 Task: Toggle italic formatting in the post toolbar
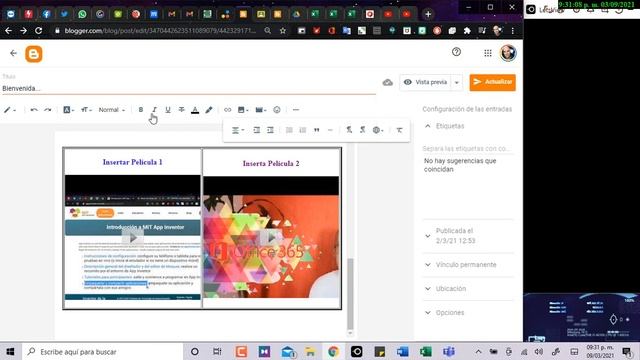pos(154,110)
